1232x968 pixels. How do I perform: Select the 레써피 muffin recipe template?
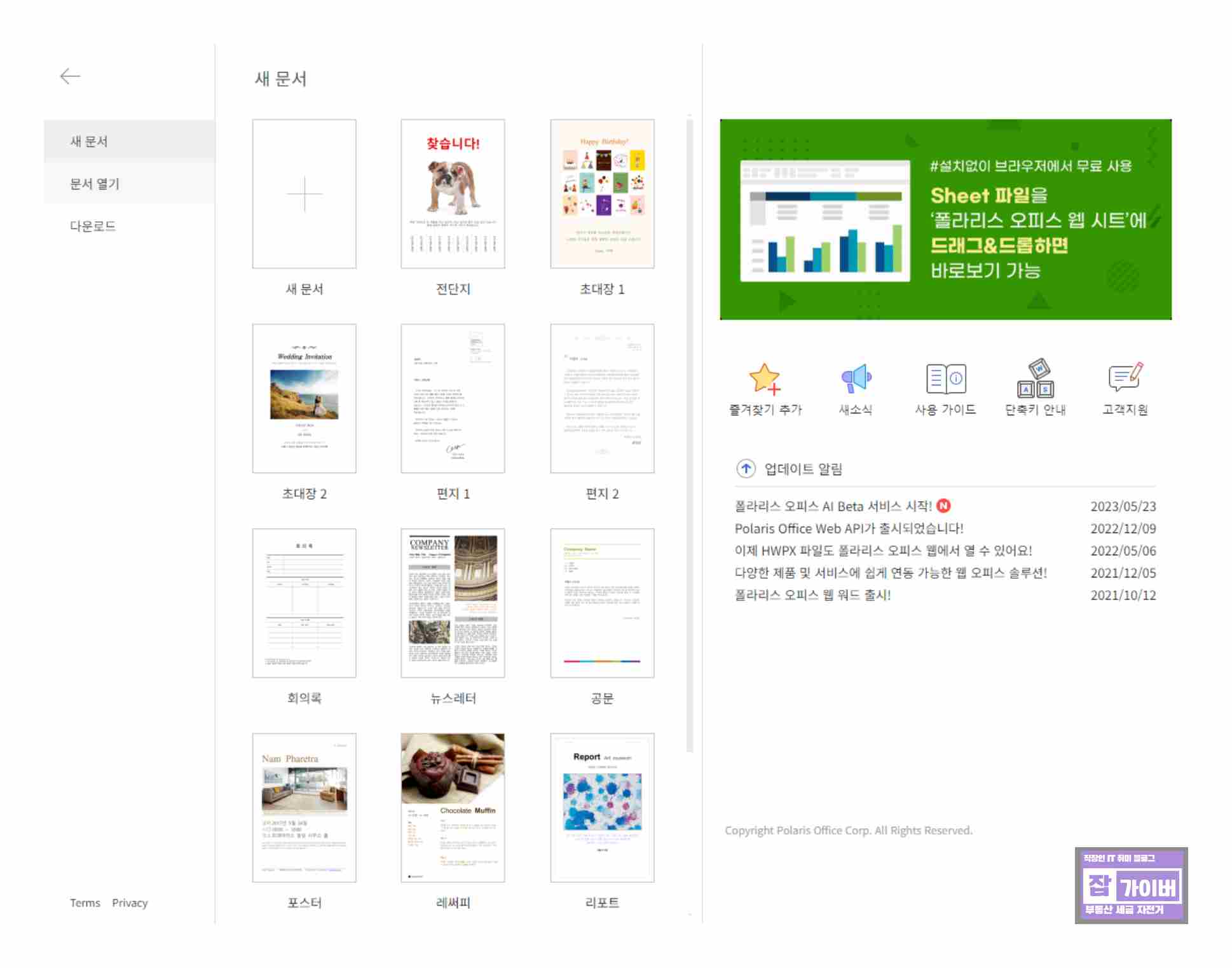click(x=453, y=808)
